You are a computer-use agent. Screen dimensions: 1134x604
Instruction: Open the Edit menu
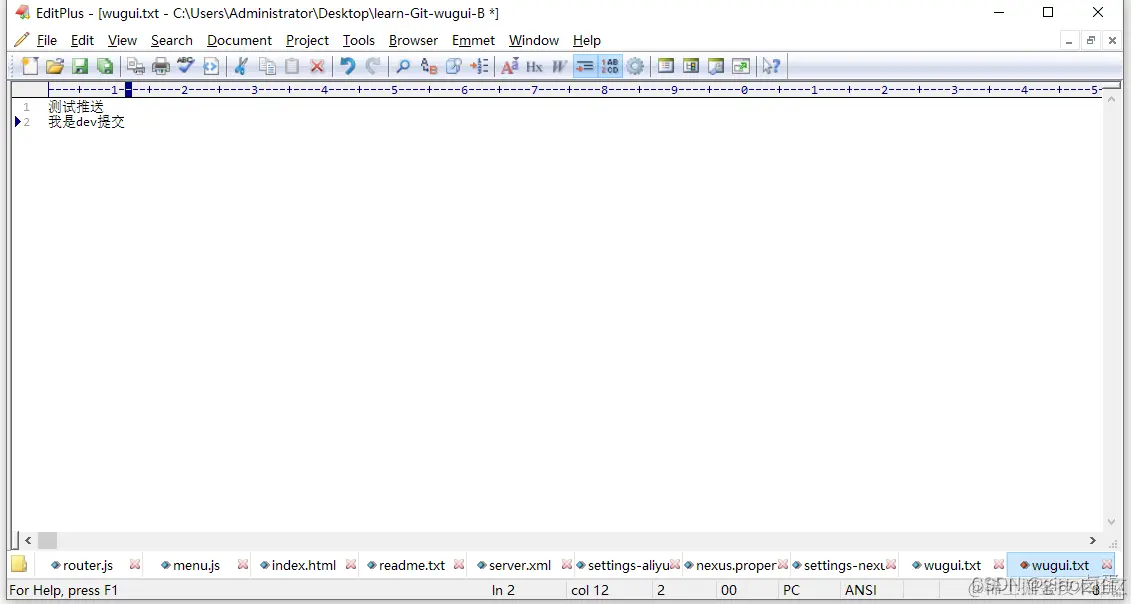pos(82,41)
